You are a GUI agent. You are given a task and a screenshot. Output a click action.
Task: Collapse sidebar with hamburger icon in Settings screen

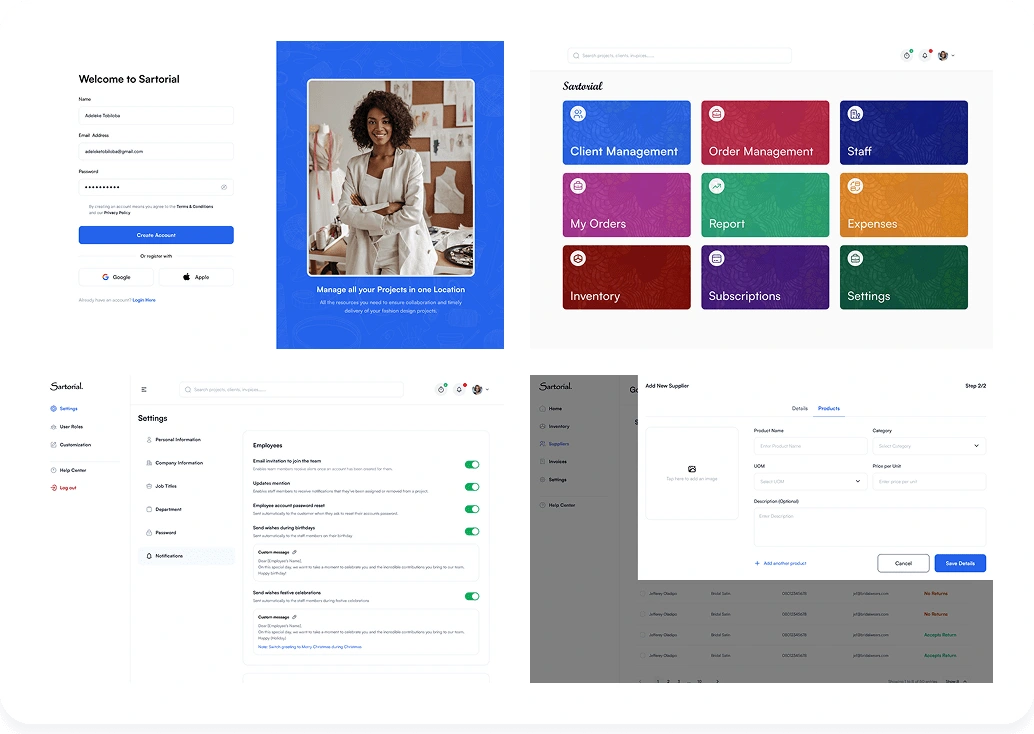(x=144, y=390)
